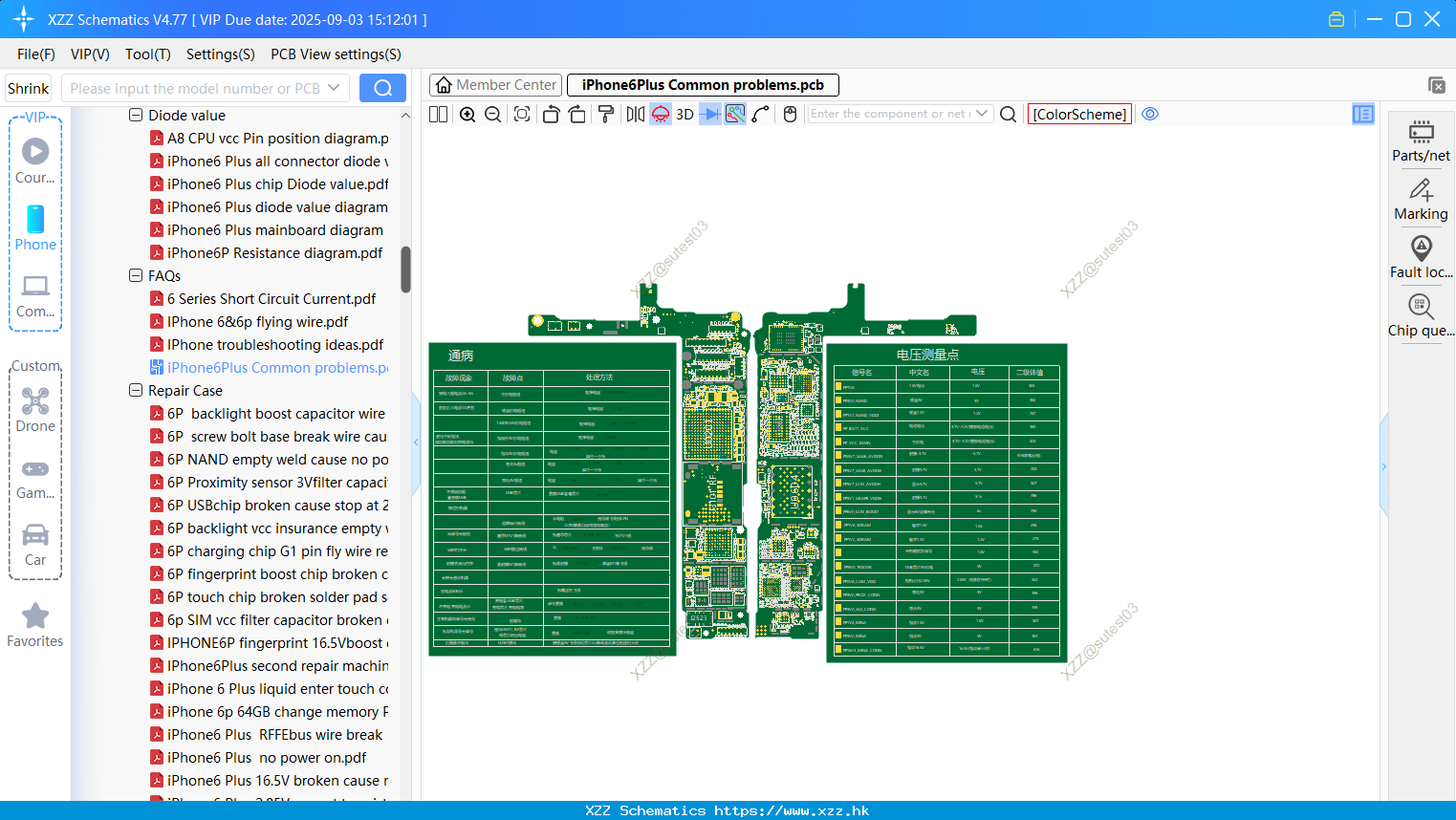Image resolution: width=1456 pixels, height=820 pixels.
Task: Toggle 3D view mode
Action: pyautogui.click(x=685, y=115)
